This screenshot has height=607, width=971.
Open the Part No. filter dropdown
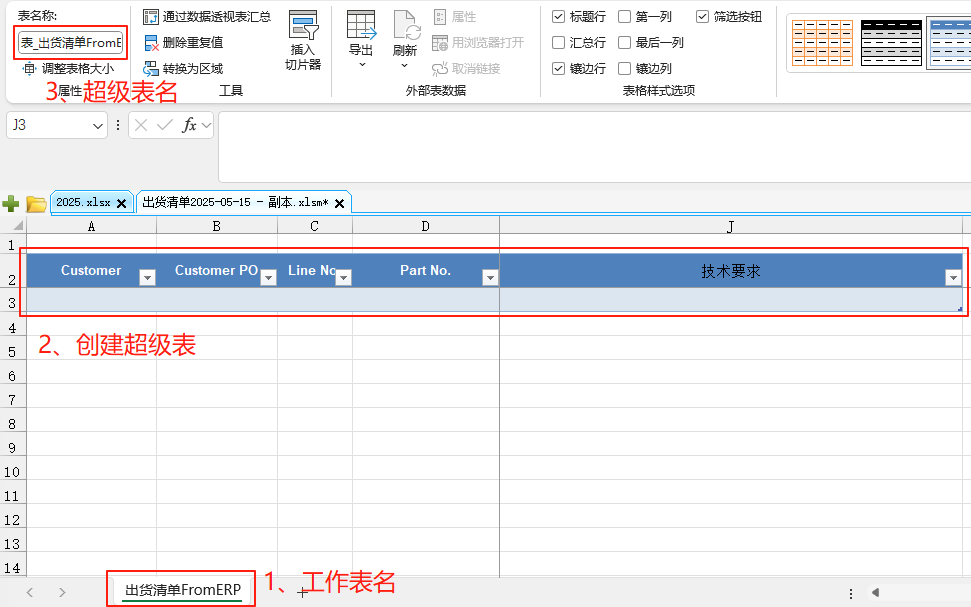tap(490, 277)
